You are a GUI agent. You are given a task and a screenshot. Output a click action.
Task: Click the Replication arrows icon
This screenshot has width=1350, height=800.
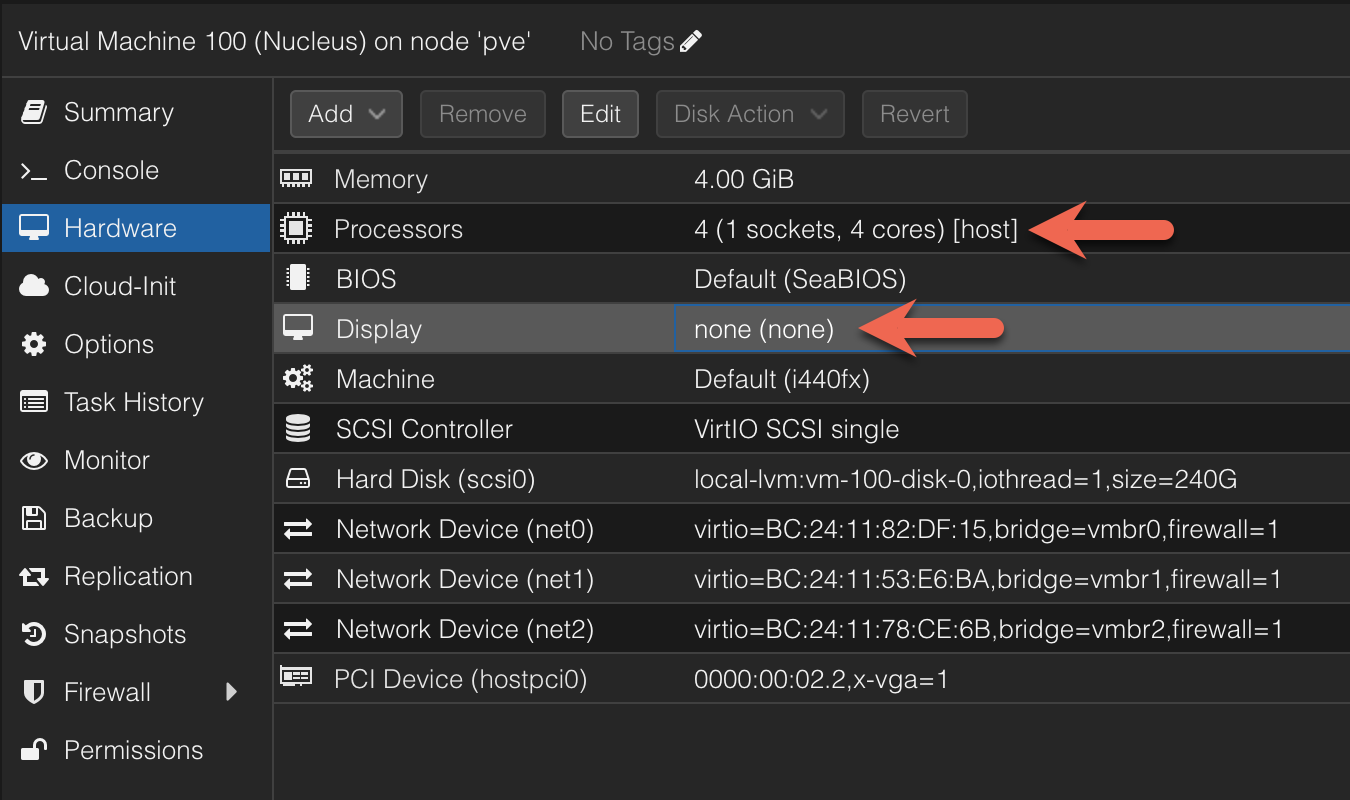[x=34, y=576]
